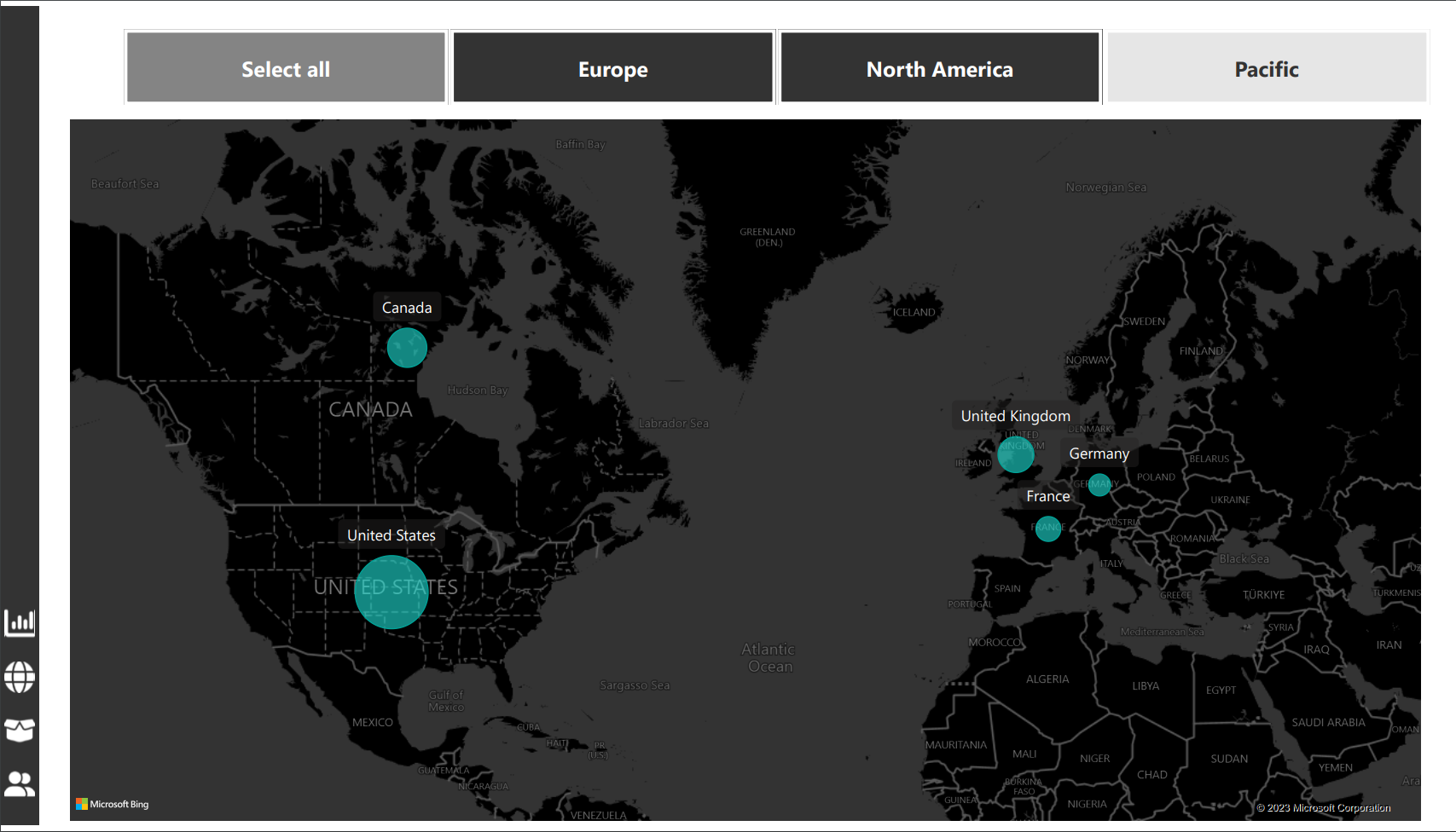1456x832 pixels.
Task: Select the United Kingdom bubble on map
Action: coord(1016,455)
